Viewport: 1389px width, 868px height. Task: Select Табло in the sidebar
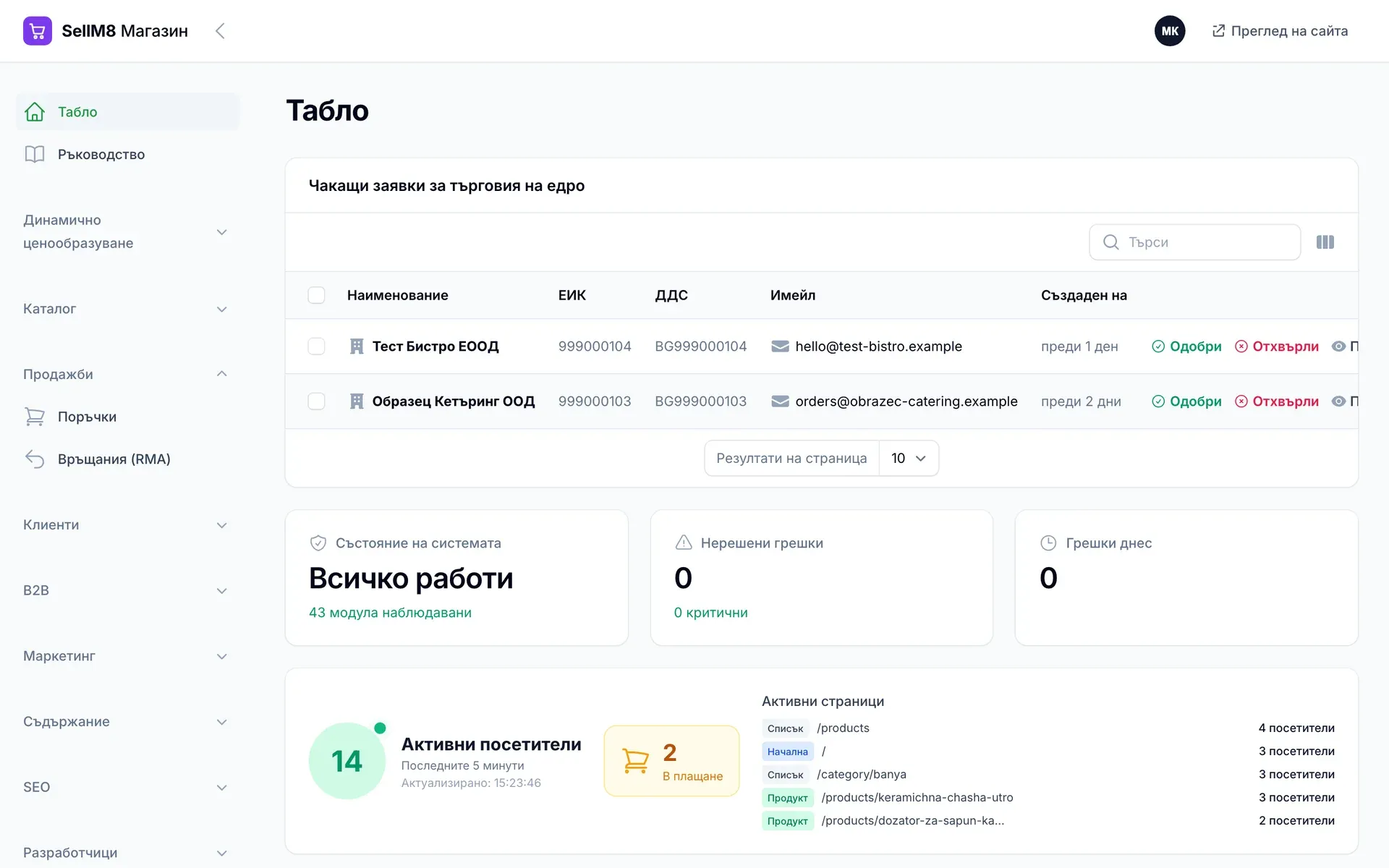pyautogui.click(x=127, y=112)
